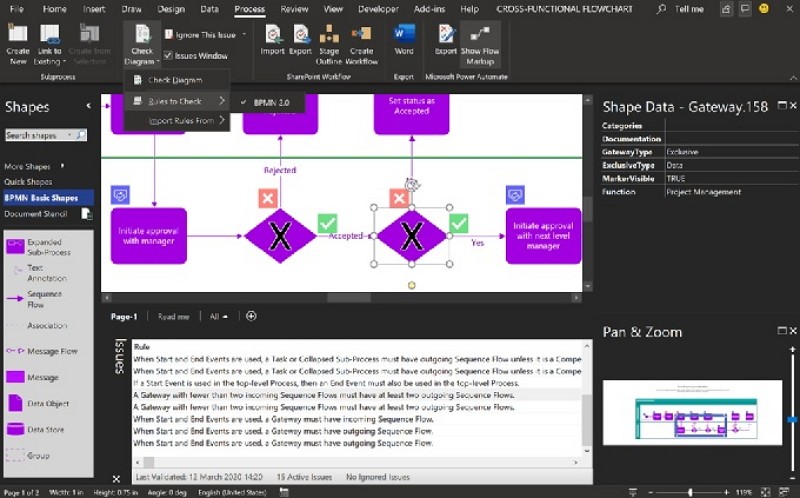This screenshot has width=800, height=498.
Task: Click the canvas horizontal scrollbar thumb
Action: (349, 297)
